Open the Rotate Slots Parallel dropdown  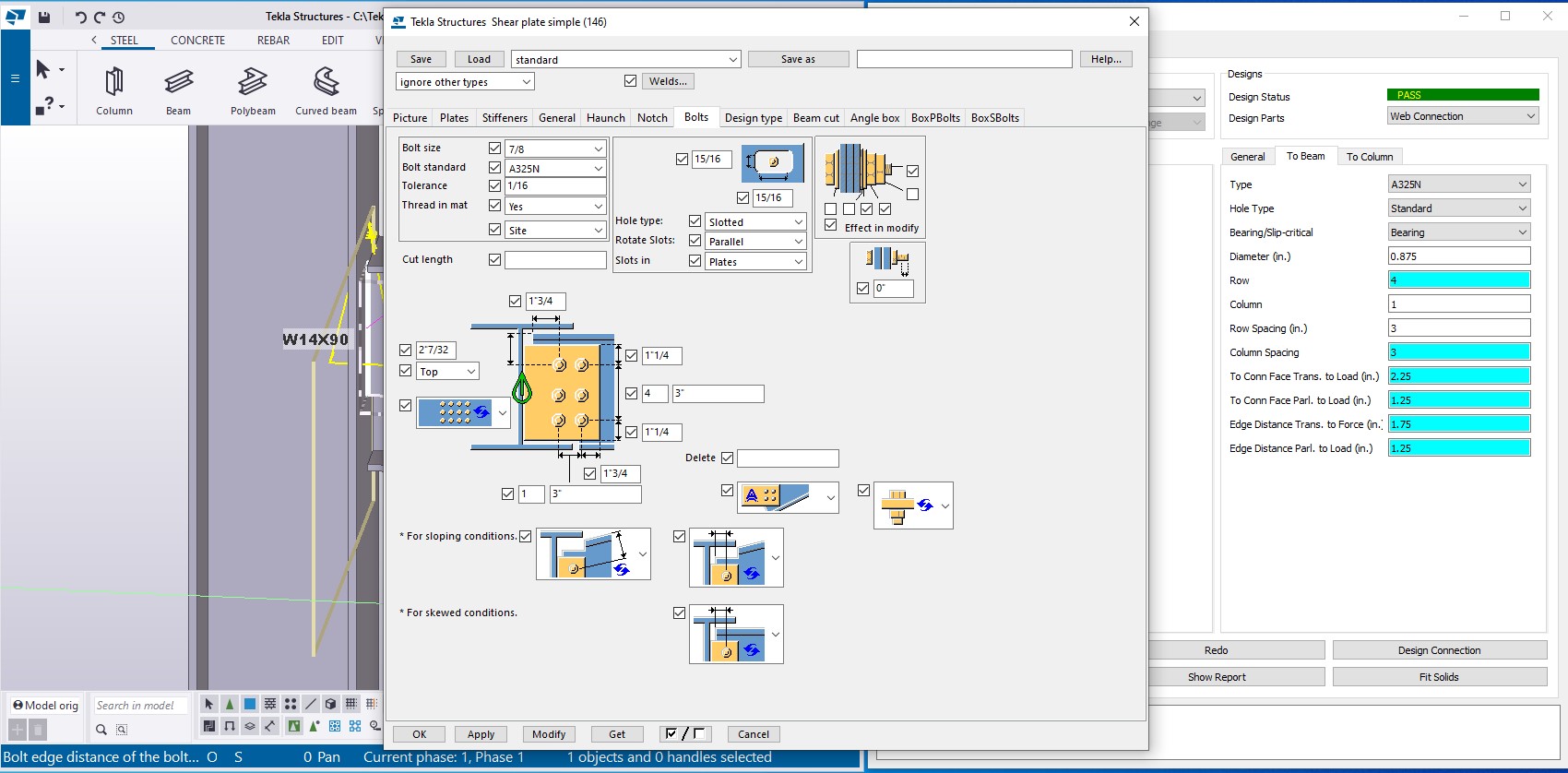tap(755, 241)
